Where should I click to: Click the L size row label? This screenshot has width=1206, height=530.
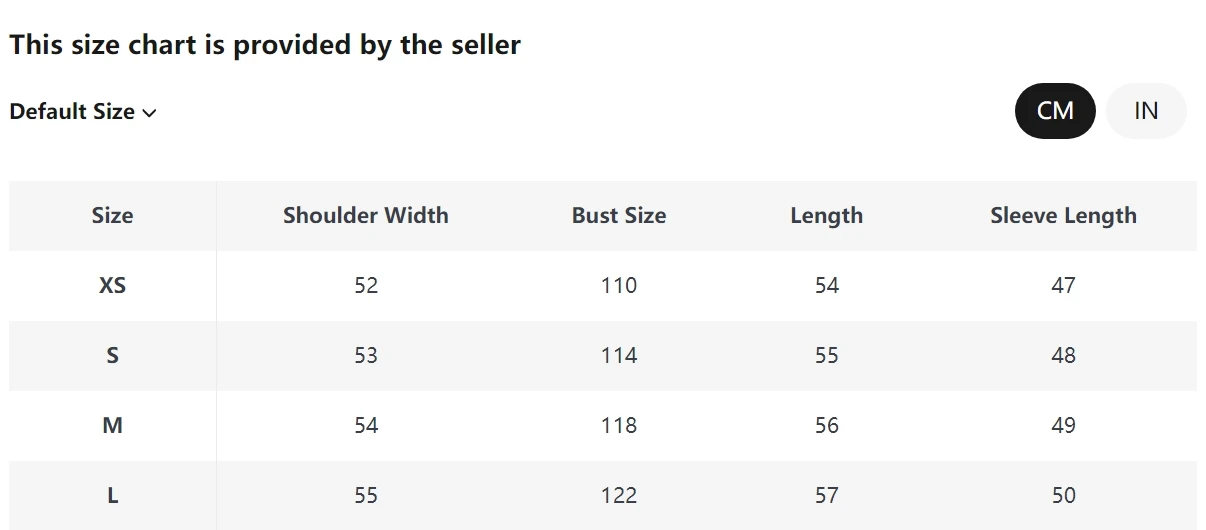coord(112,496)
